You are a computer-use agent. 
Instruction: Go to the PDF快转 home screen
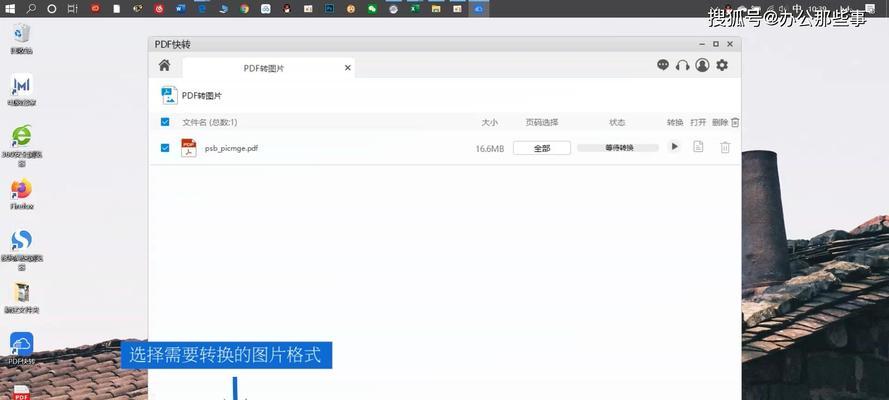coord(164,65)
